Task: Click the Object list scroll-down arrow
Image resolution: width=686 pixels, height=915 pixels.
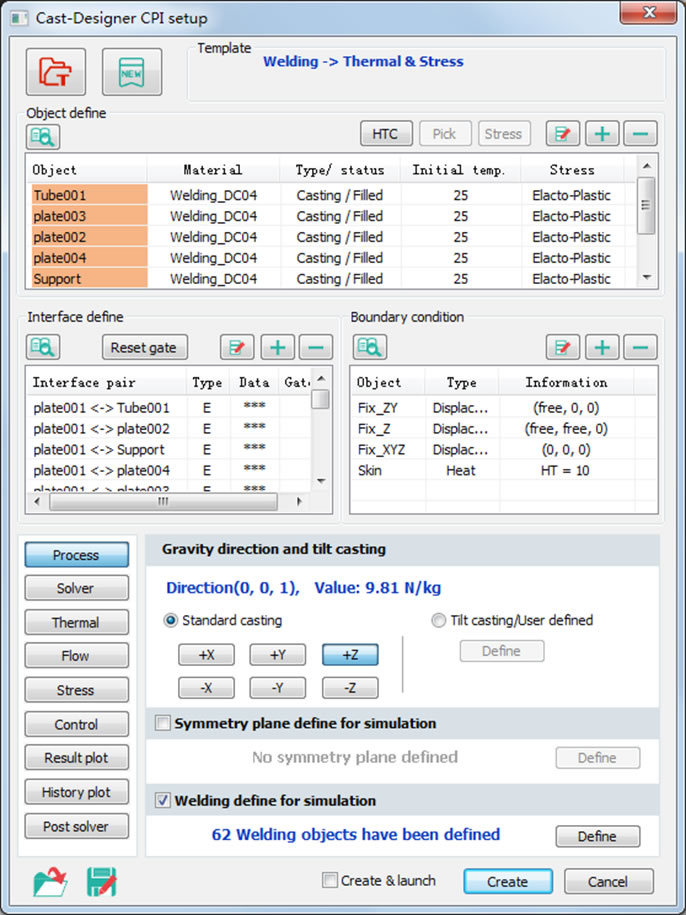Action: 646,278
